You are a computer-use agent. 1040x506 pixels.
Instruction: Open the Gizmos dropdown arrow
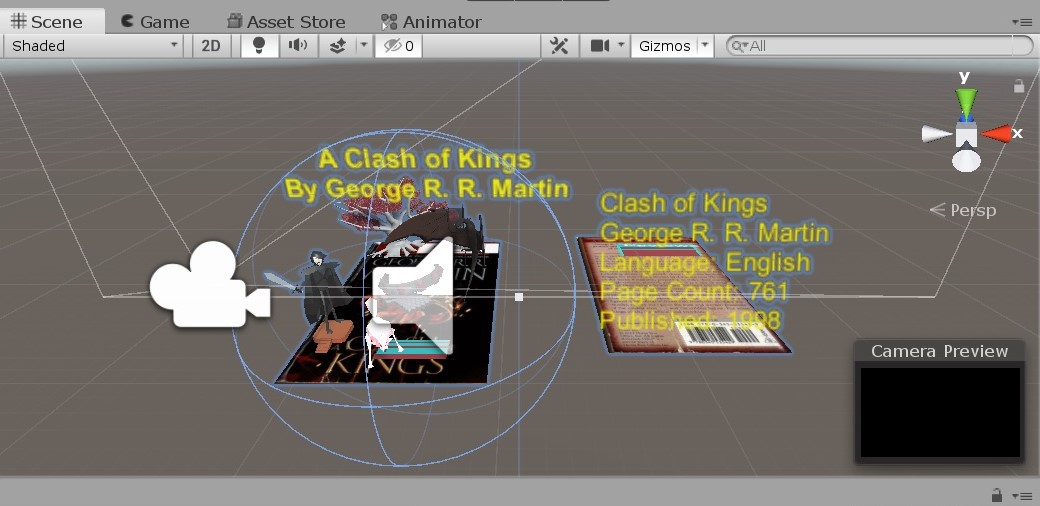pos(704,46)
